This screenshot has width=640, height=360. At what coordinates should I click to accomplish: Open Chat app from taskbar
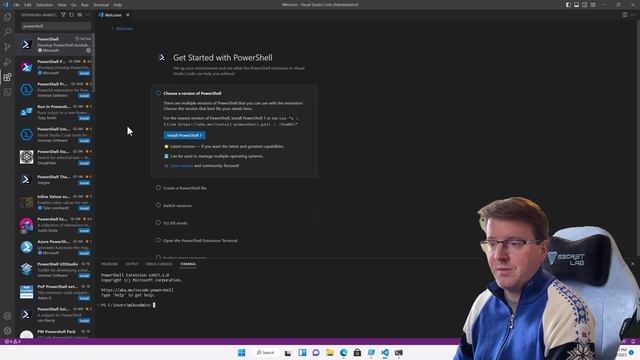(316, 353)
